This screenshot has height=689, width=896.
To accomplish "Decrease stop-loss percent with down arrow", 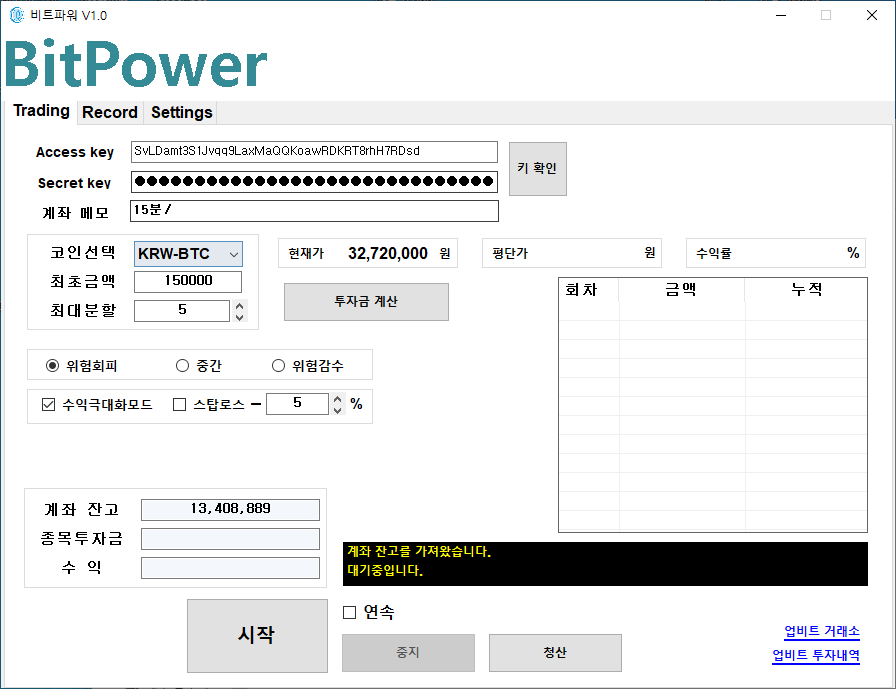I will click(338, 409).
